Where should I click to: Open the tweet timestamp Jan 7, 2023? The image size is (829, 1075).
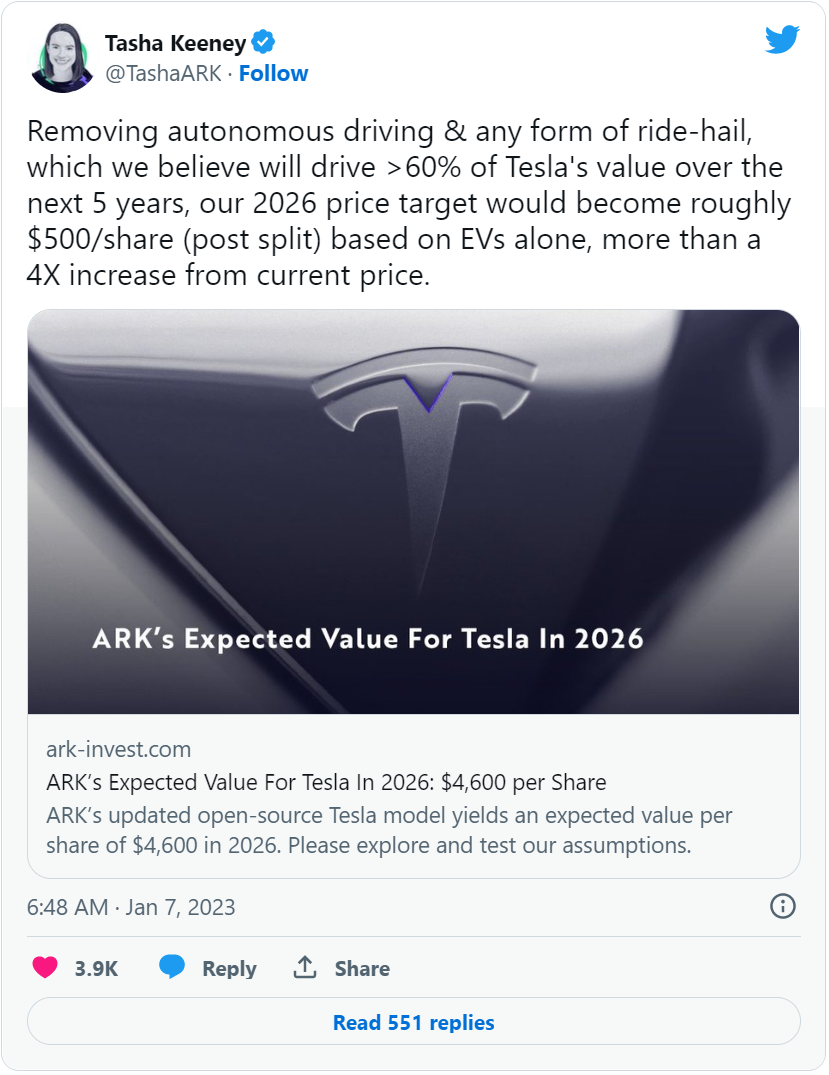click(131, 908)
